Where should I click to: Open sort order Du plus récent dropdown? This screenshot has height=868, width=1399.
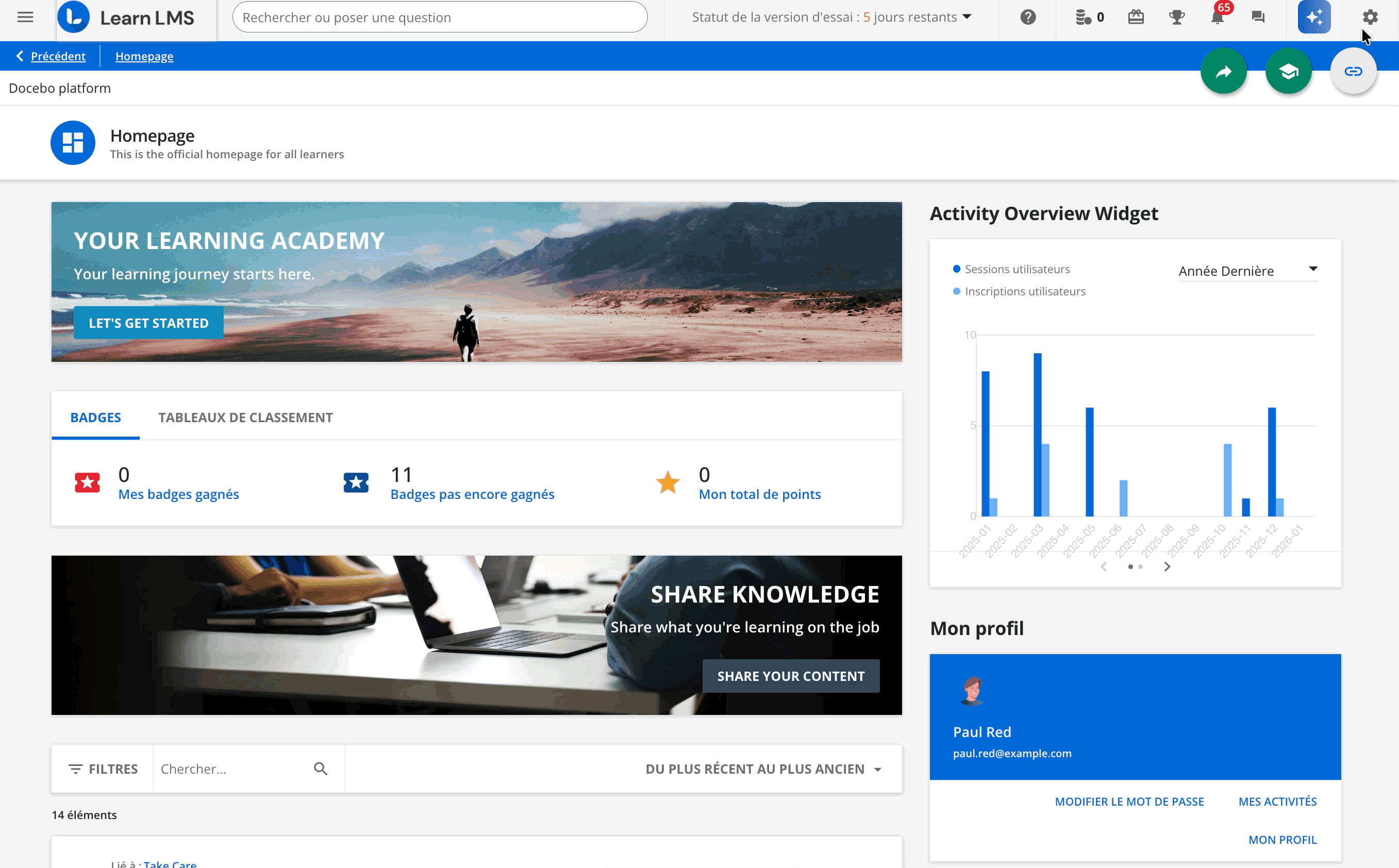pos(763,769)
